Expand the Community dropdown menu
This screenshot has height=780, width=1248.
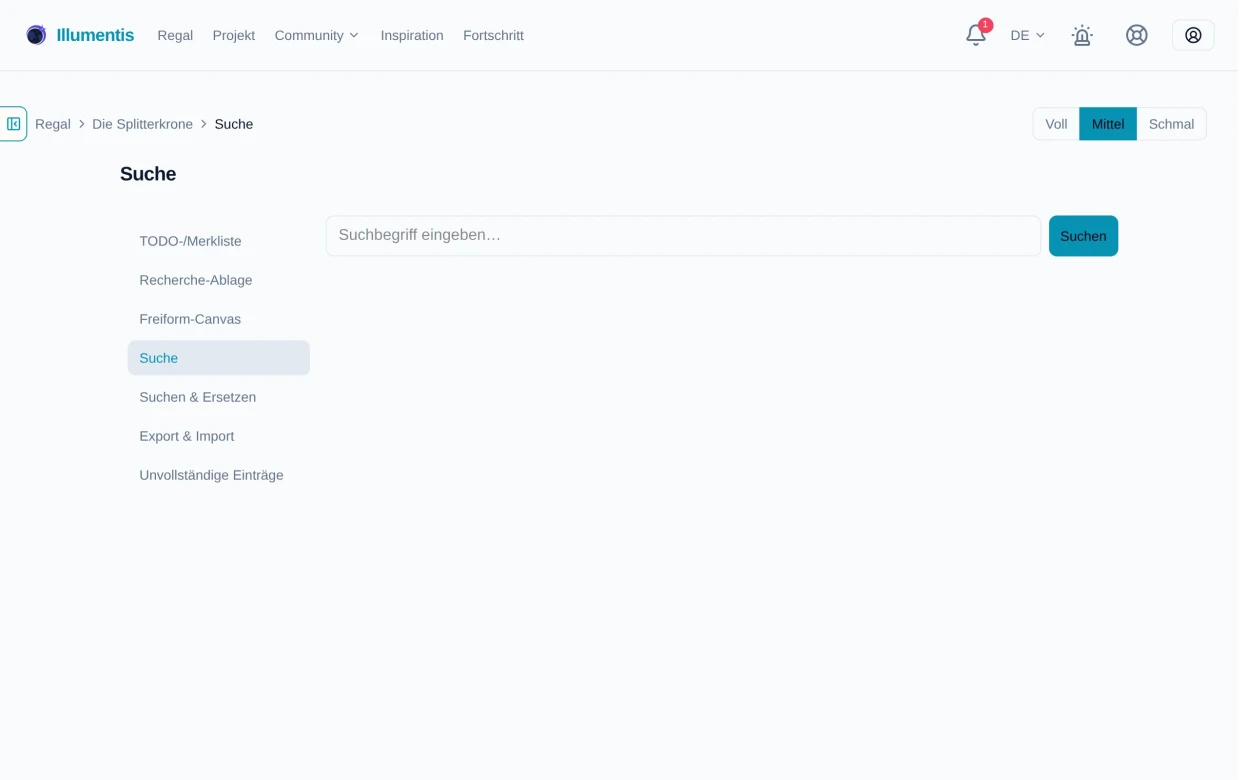point(318,35)
